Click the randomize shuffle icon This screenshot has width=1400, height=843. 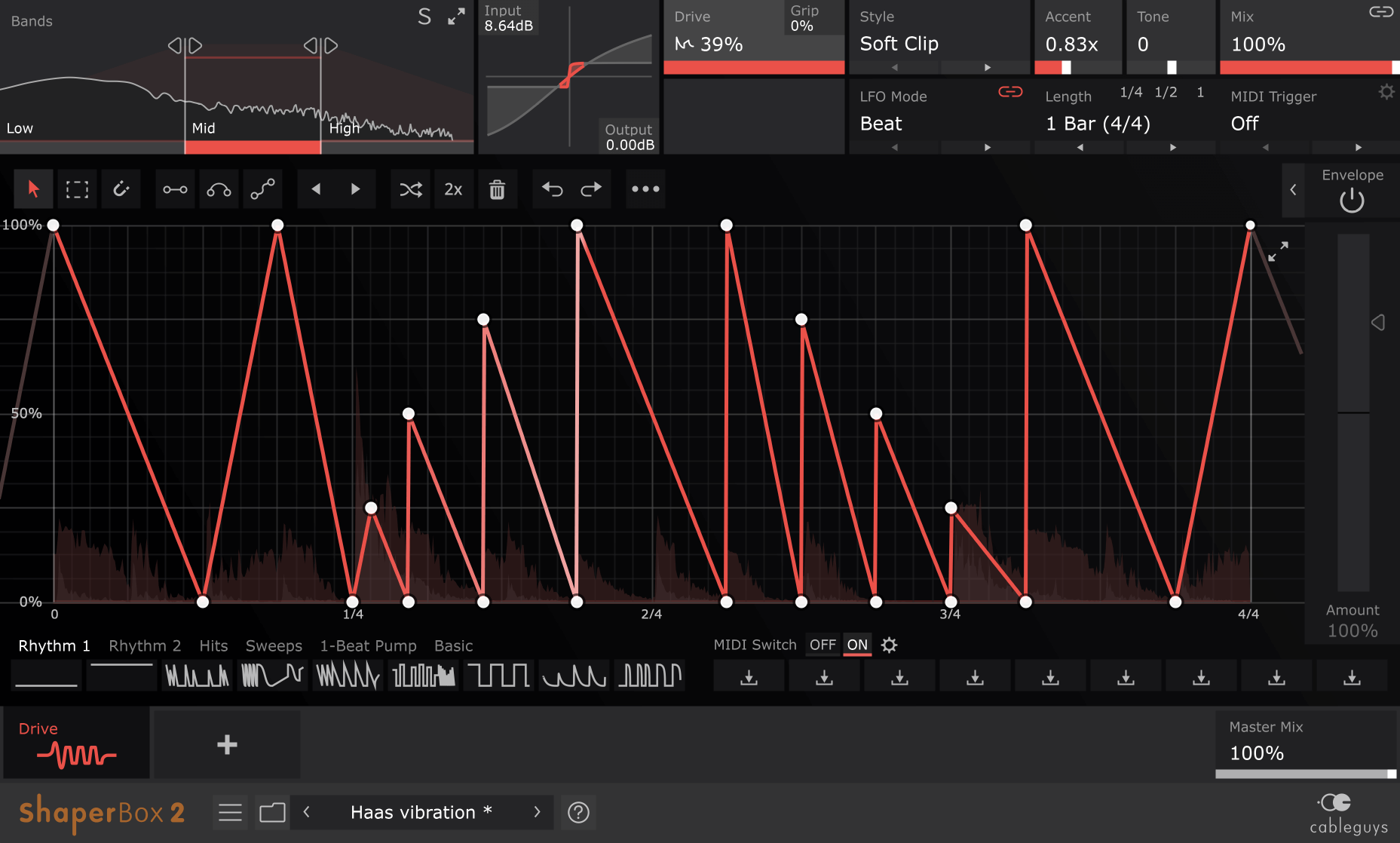tap(410, 189)
